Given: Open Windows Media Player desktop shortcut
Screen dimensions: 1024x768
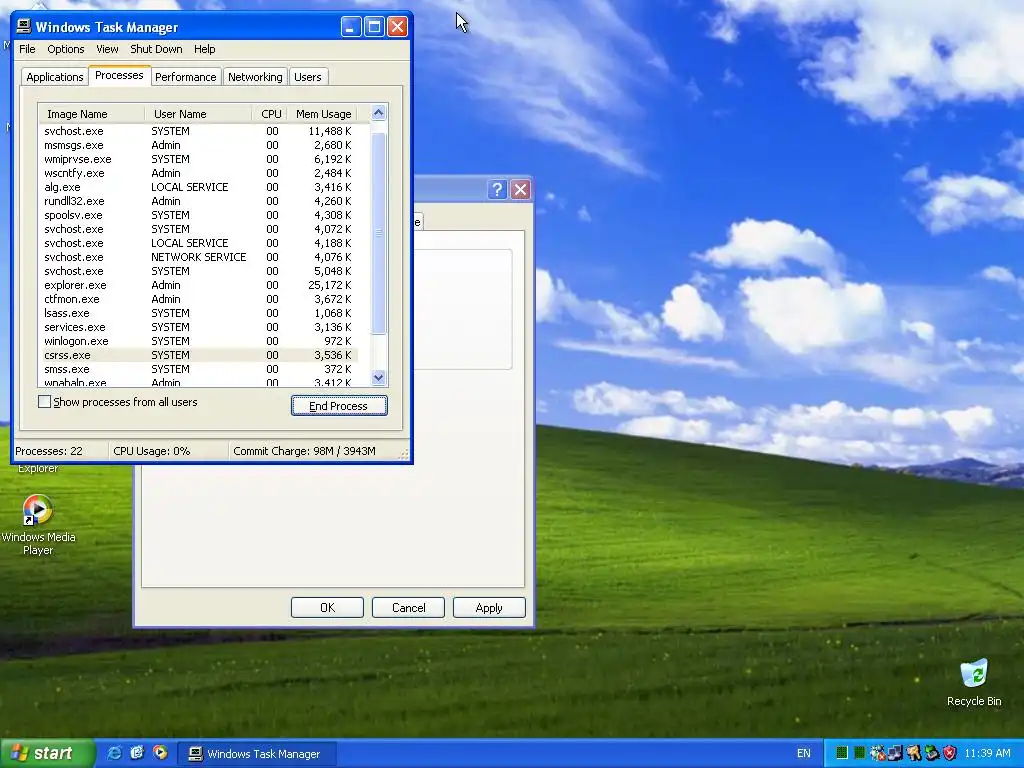Looking at the screenshot, I should tap(38, 525).
